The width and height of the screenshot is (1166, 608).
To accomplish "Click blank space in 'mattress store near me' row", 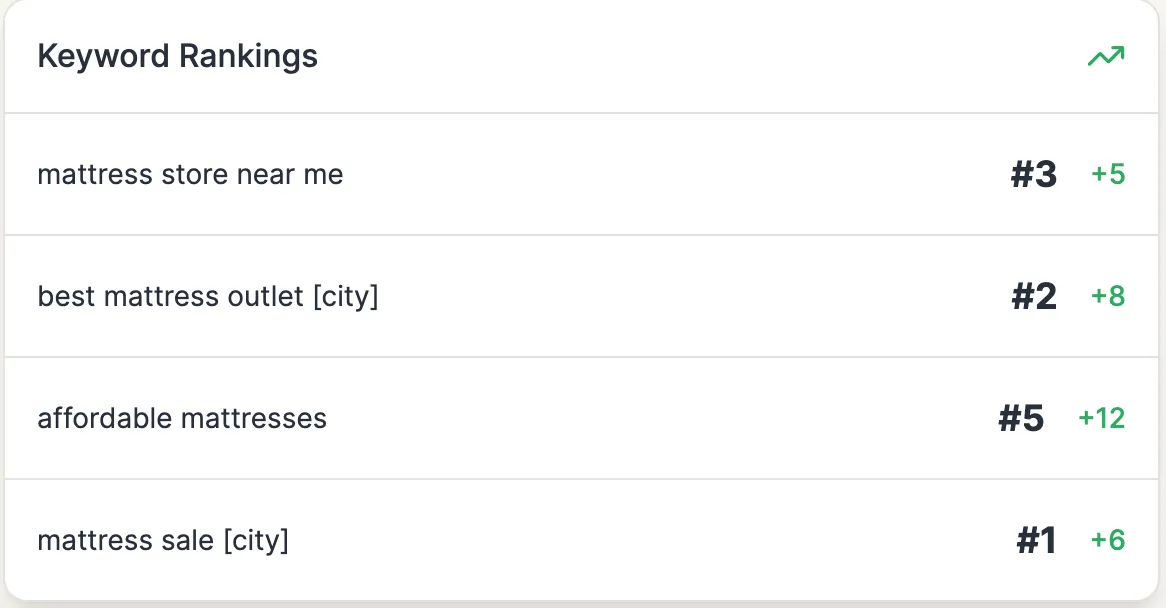I will click(670, 175).
